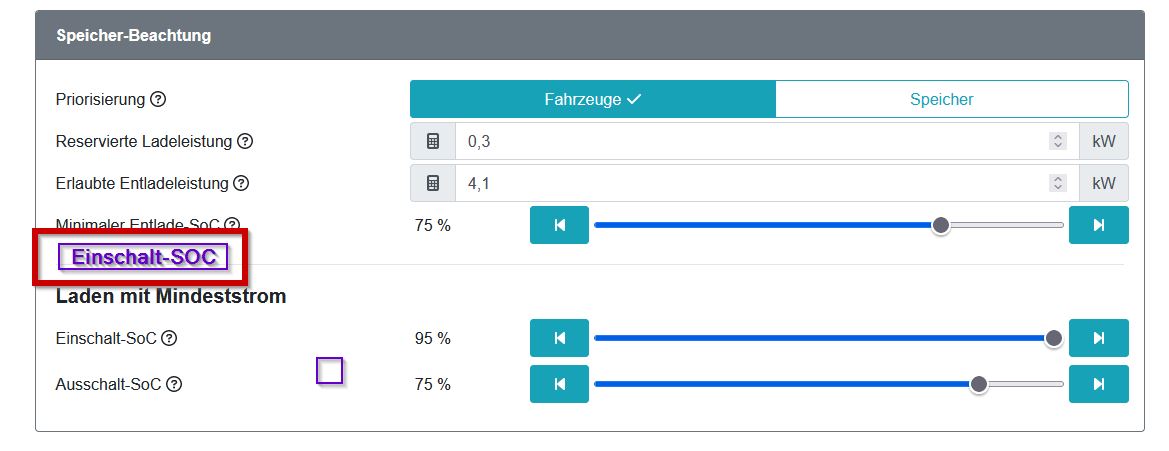Click the Erlaubte Entladeleistung spinner arrows
The height and width of the screenshot is (451, 1169).
pos(1058,184)
